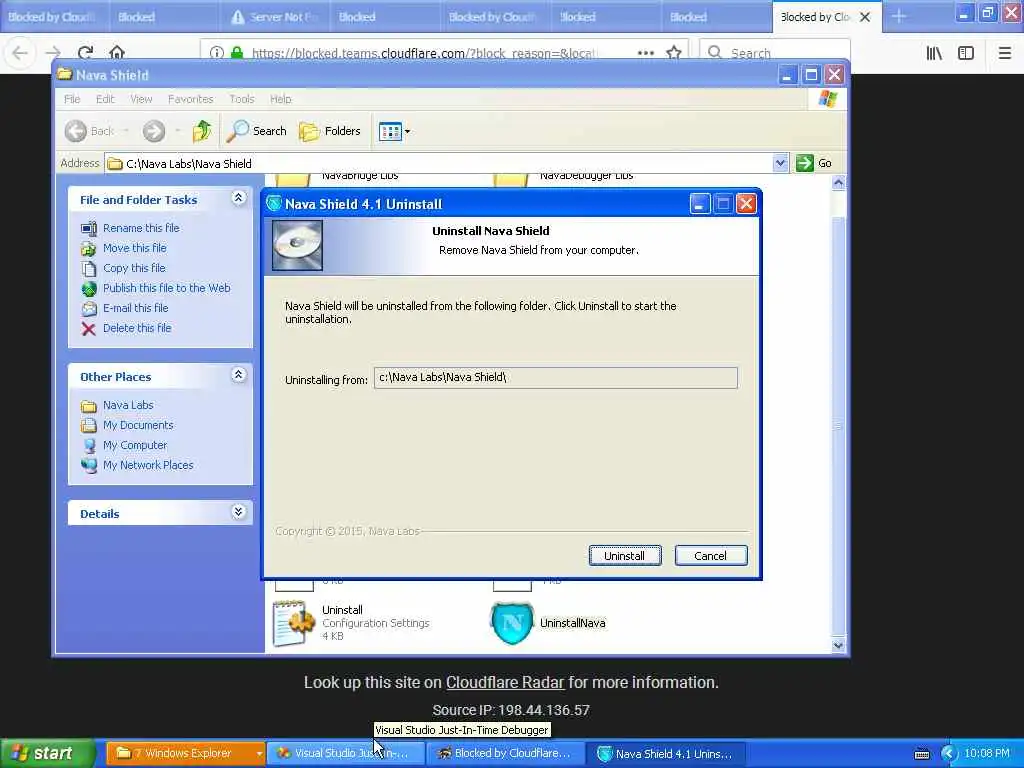The image size is (1024, 768).
Task: Open Tools menu in Explorer window
Action: [242, 99]
